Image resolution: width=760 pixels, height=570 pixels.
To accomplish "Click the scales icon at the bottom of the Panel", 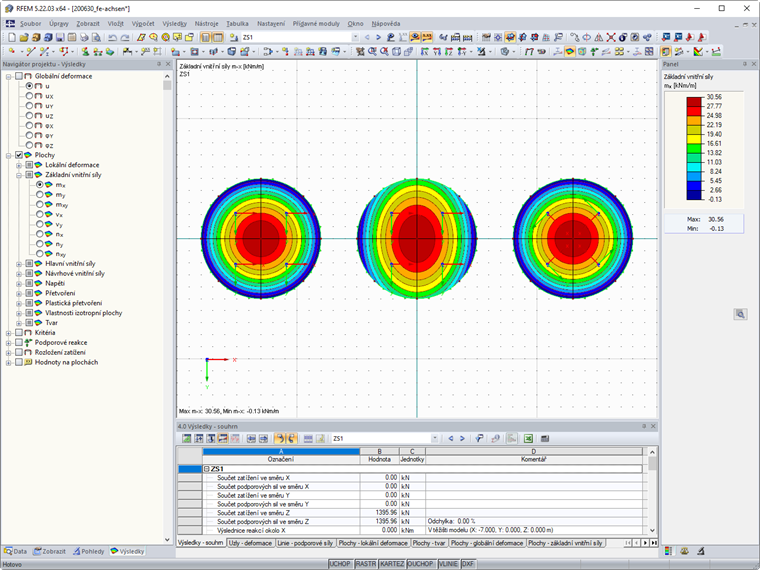I will 684,551.
